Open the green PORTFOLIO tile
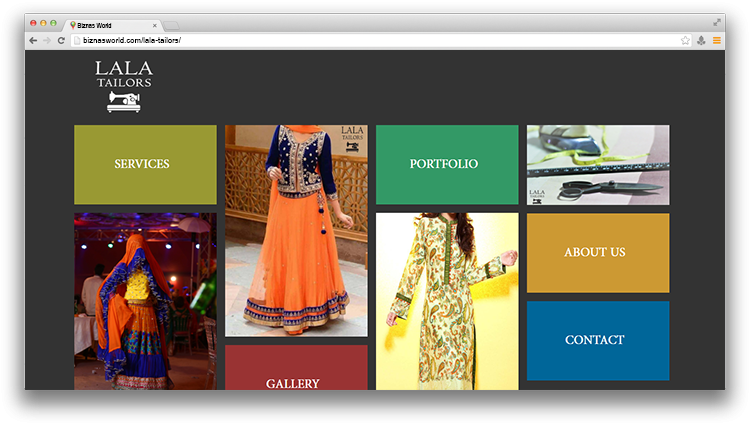This screenshot has width=750, height=425. [447, 165]
